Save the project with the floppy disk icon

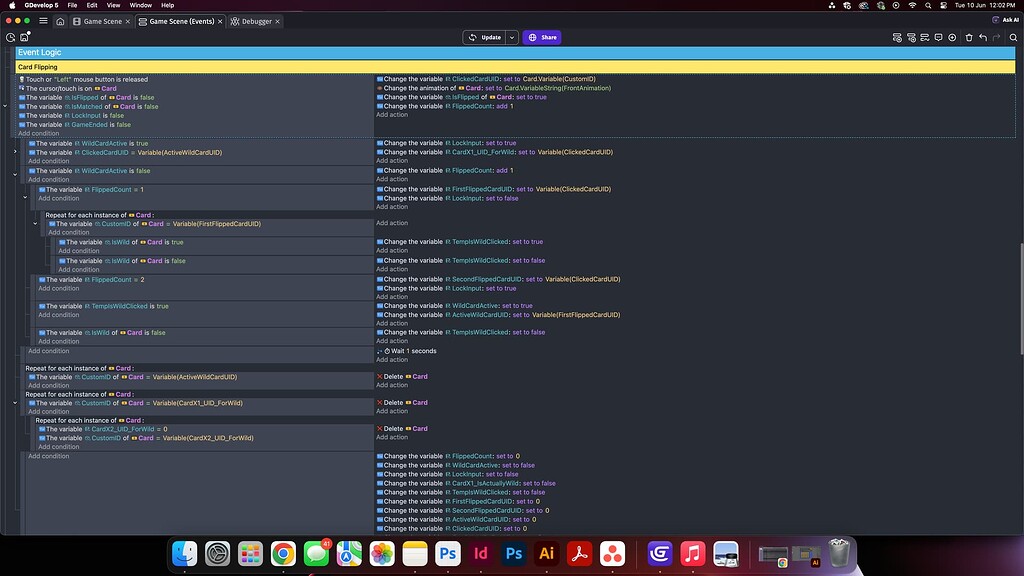(25, 37)
